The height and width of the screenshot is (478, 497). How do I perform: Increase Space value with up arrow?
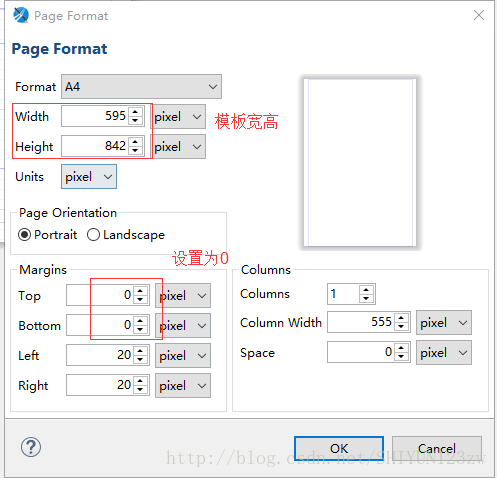point(401,348)
